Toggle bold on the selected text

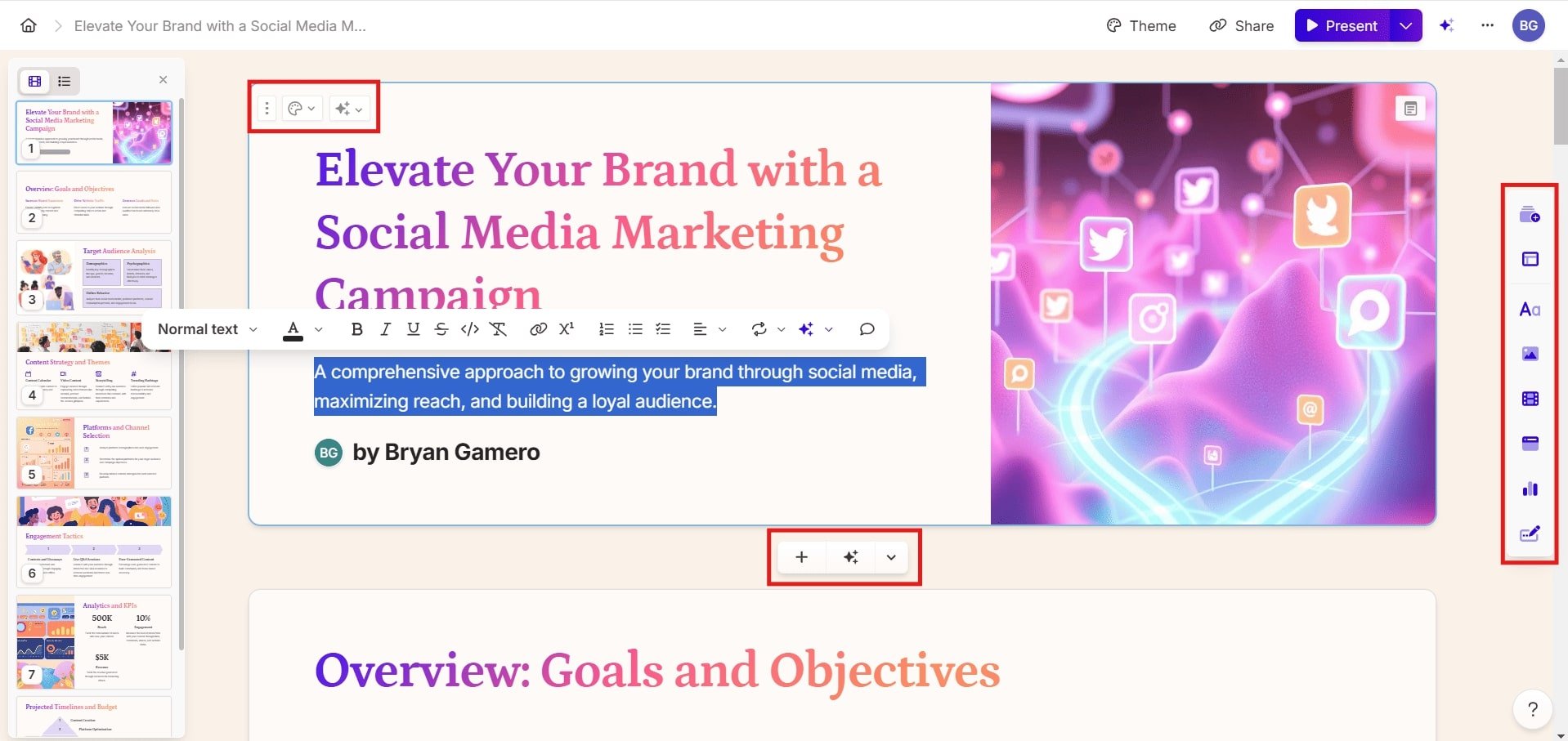point(356,329)
